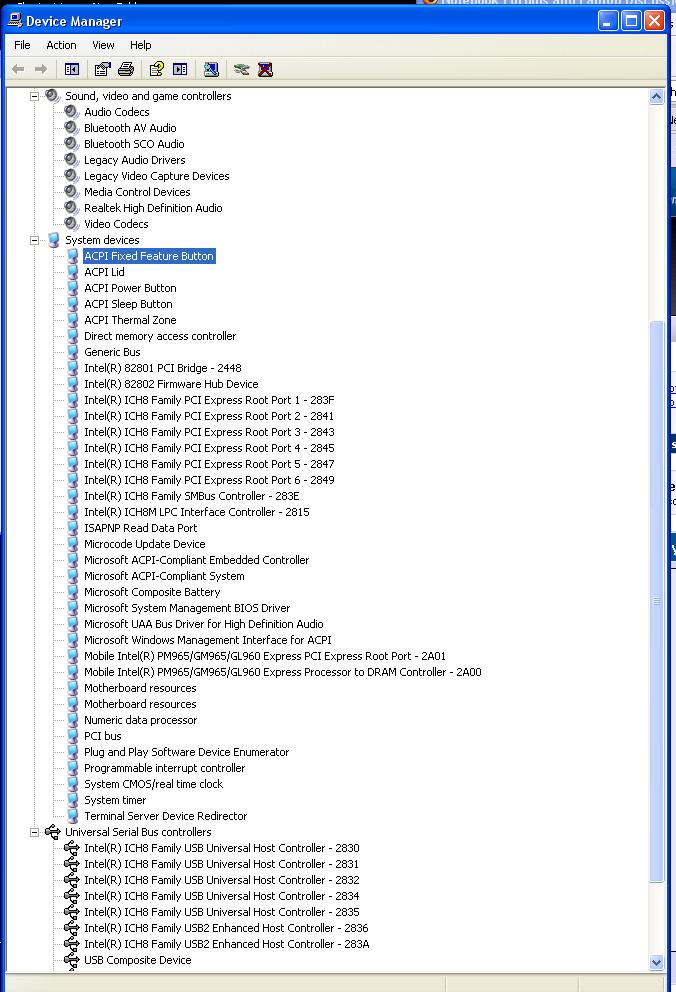Viewport: 676px width, 992px height.
Task: Select Microsoft System Management BIOS Driver
Action: 187,608
